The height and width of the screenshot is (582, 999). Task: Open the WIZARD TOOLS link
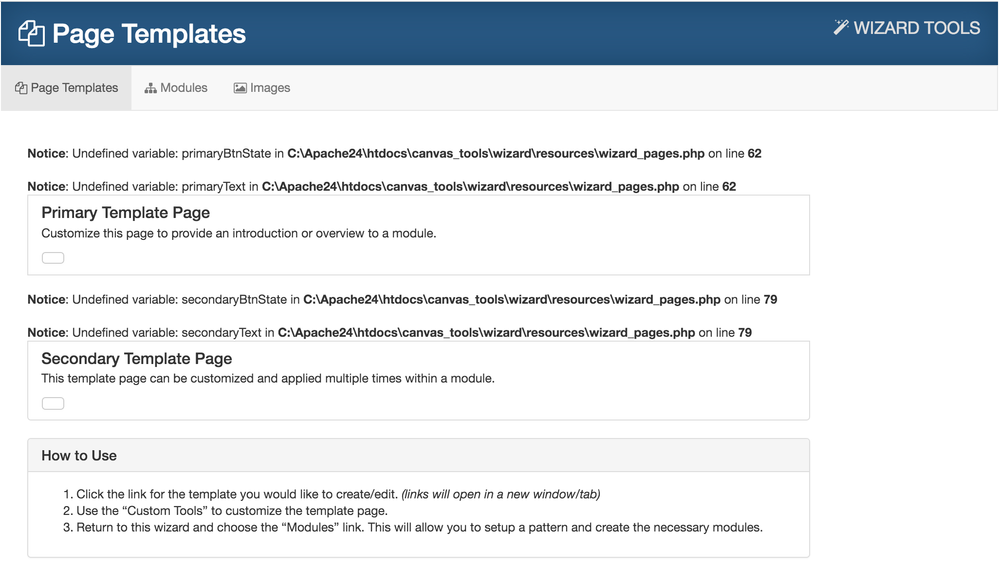pyautogui.click(x=907, y=28)
